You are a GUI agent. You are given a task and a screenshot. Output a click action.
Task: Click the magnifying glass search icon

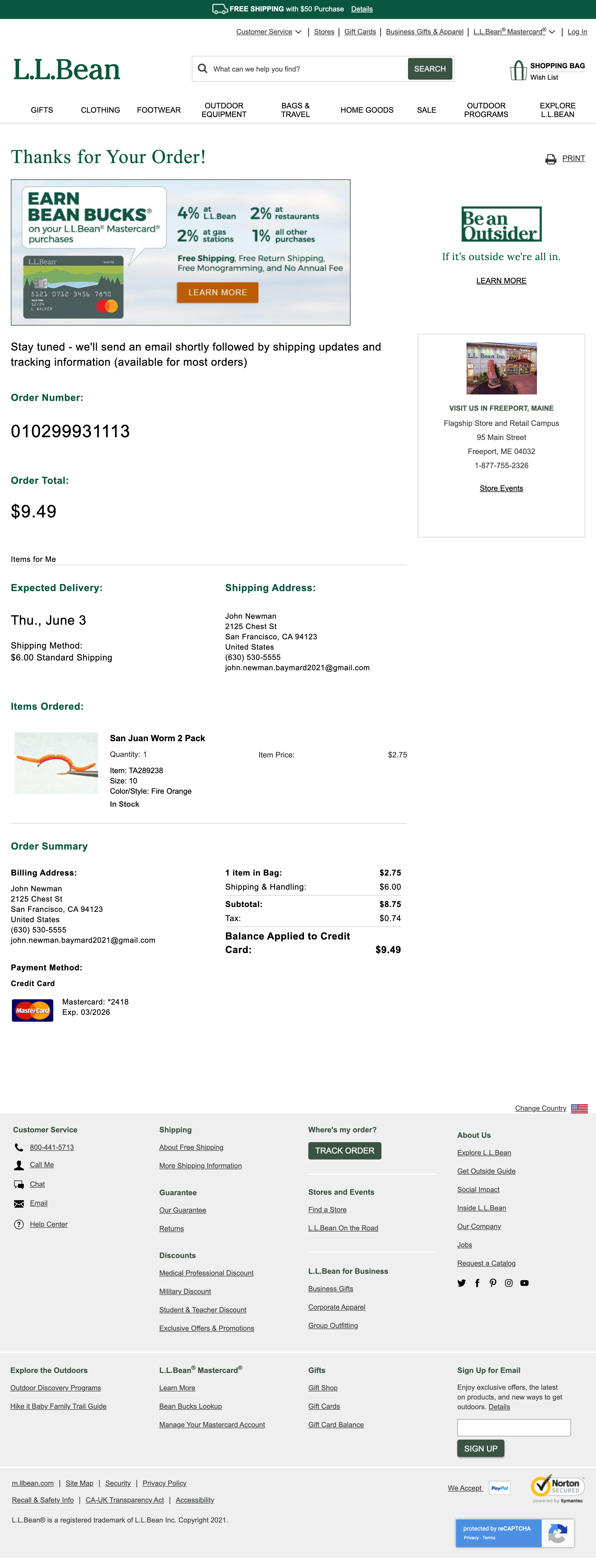(203, 69)
